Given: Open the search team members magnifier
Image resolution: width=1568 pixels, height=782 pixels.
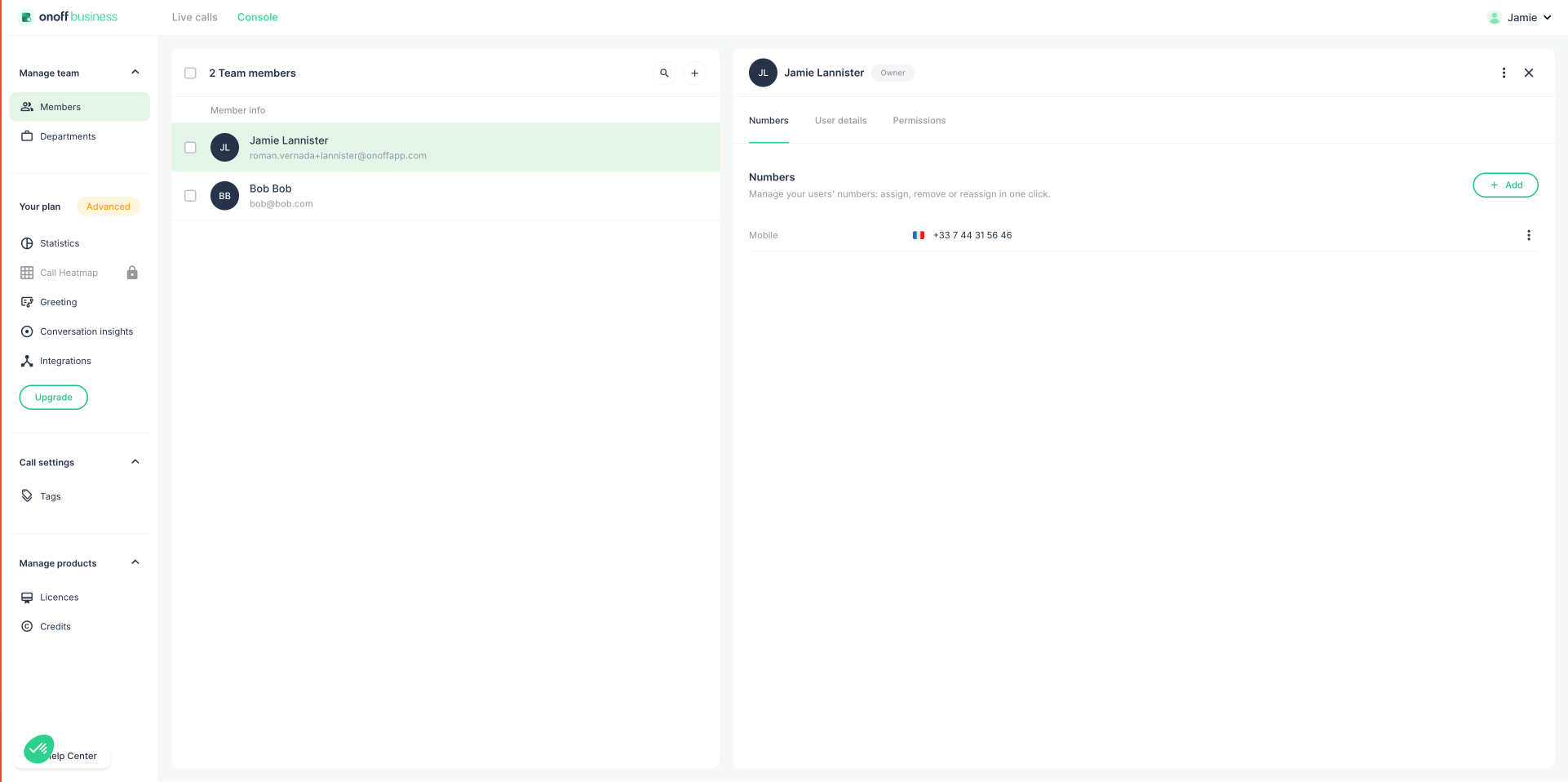Looking at the screenshot, I should tap(664, 73).
